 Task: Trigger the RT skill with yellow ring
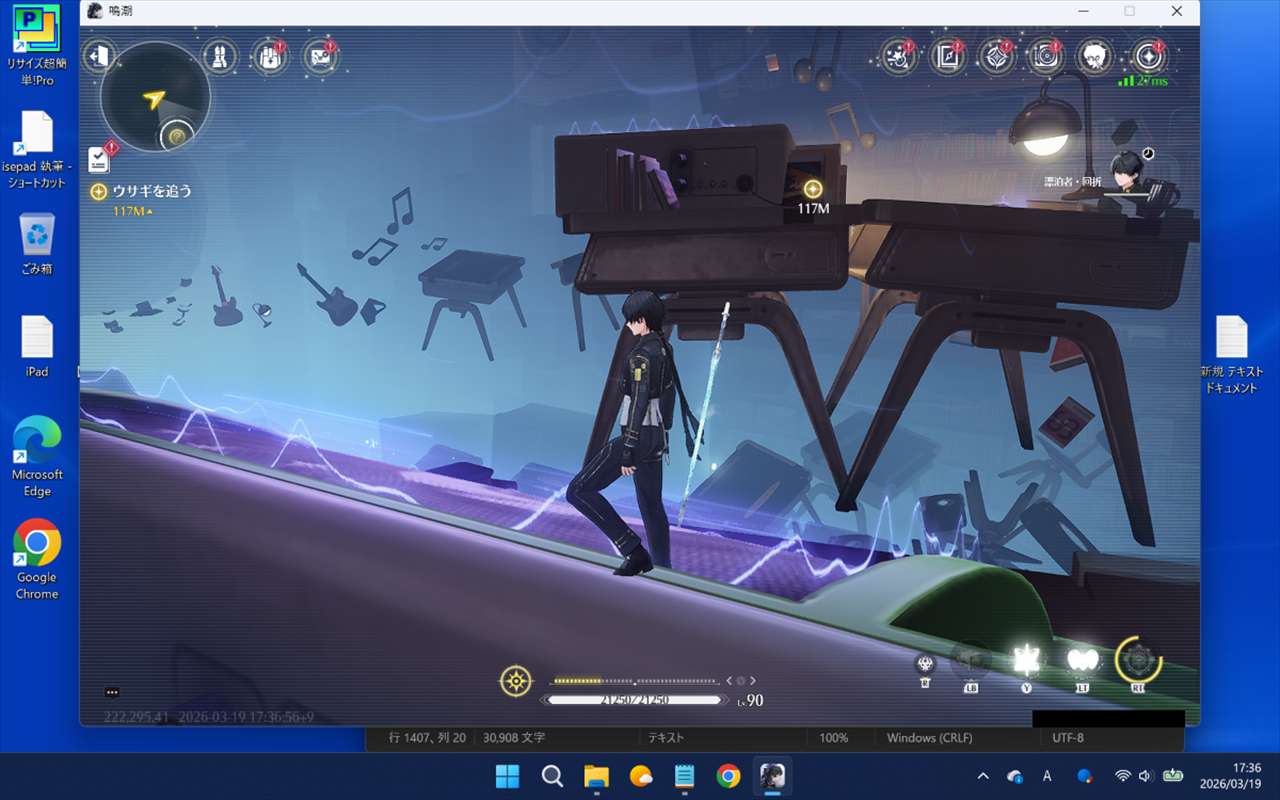coord(1138,660)
